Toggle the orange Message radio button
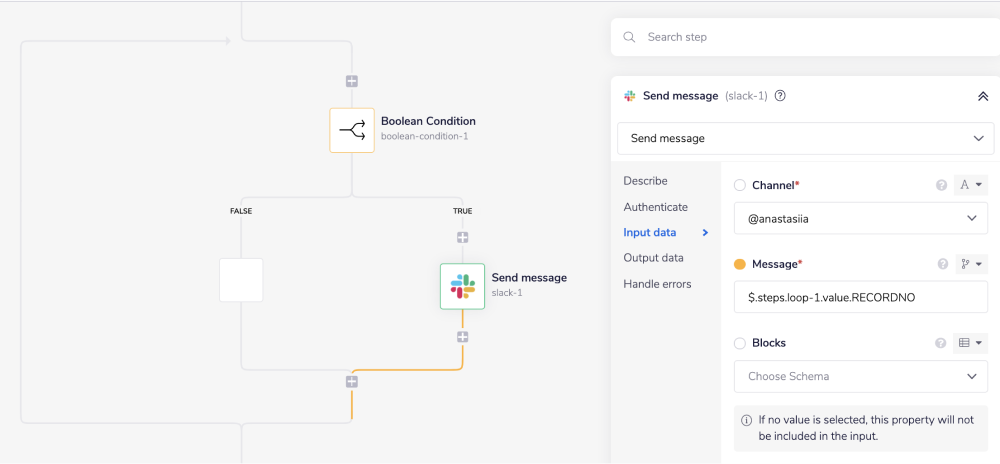The height and width of the screenshot is (464, 1000). pyautogui.click(x=740, y=264)
